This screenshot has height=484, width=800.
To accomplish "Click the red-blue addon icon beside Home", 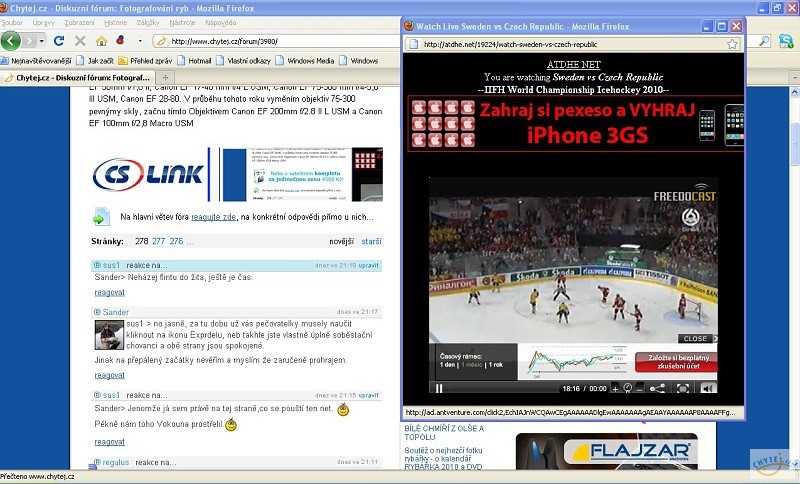I will tap(120, 40).
